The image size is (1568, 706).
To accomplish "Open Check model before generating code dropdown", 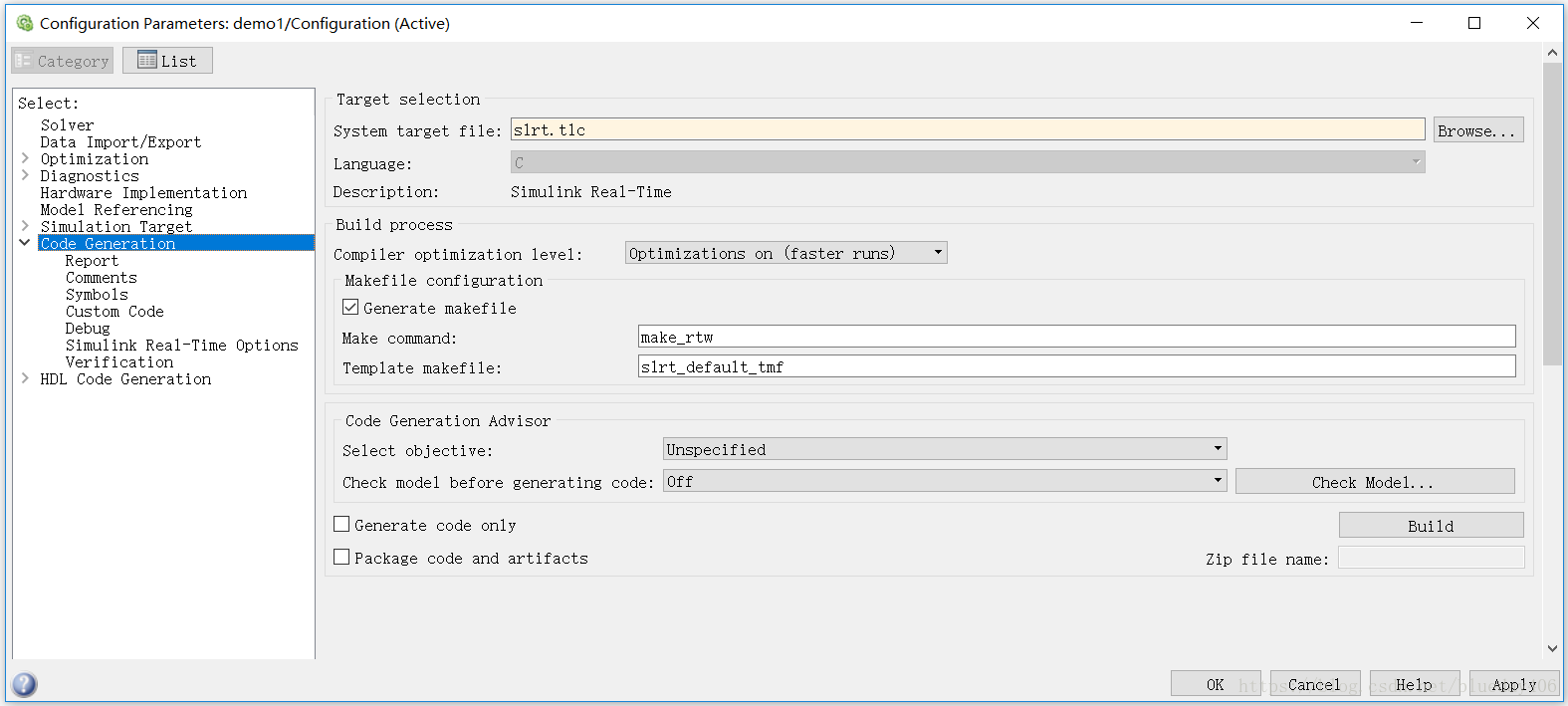I will (945, 481).
